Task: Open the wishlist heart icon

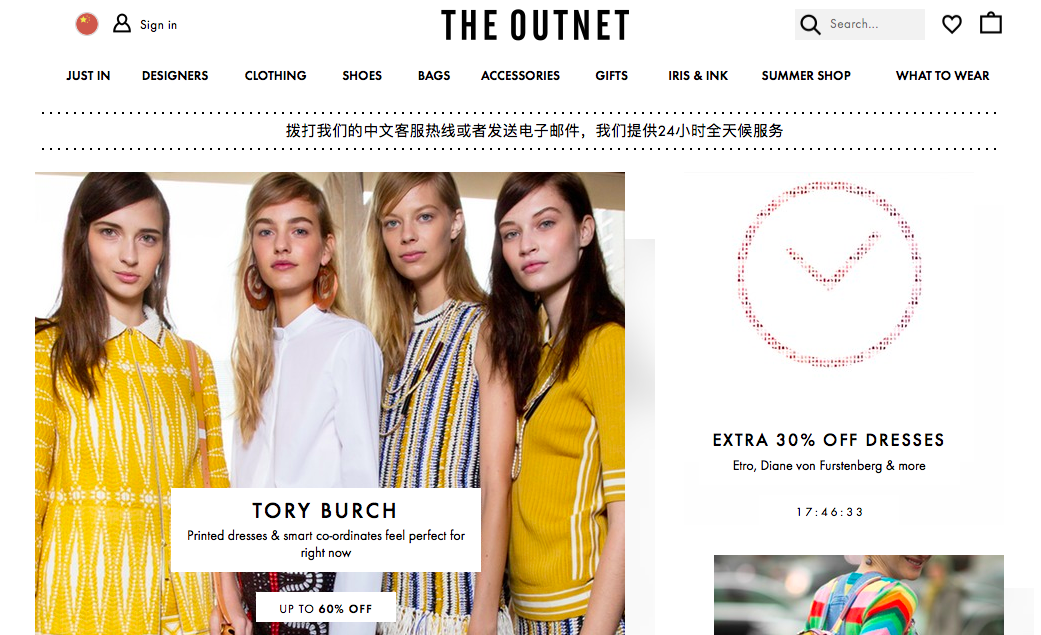Action: (x=951, y=25)
